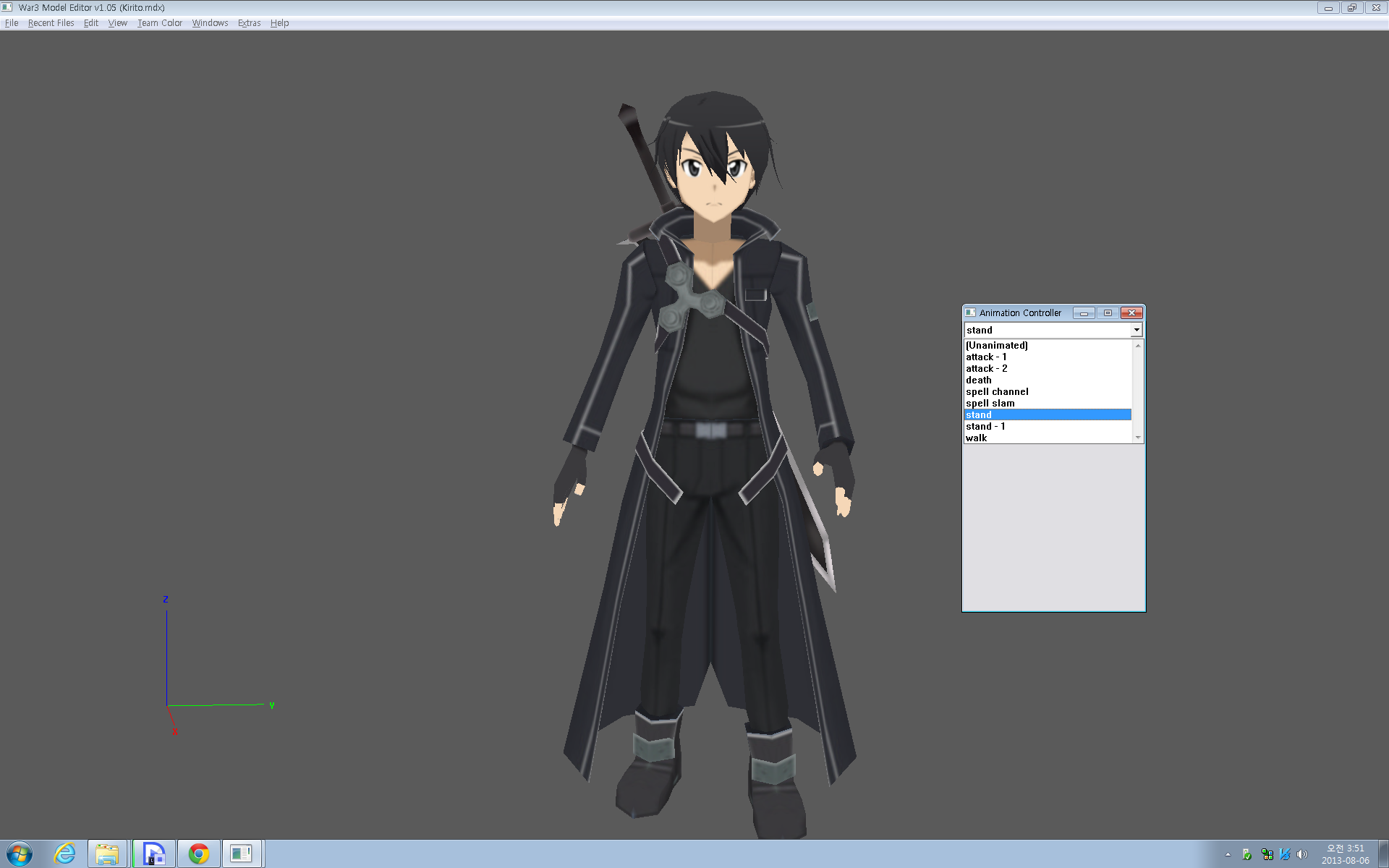This screenshot has height=868, width=1389.
Task: Pick the 'spell slam' animation
Action: pos(1048,403)
